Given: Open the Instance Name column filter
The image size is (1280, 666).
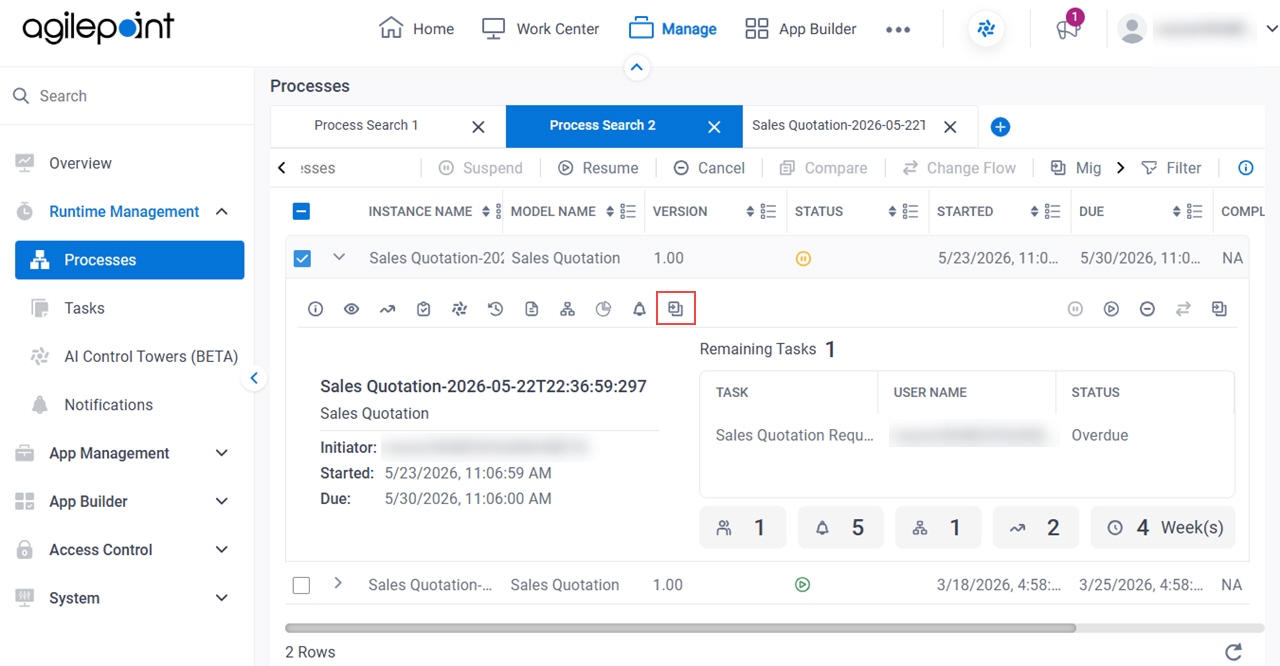Looking at the screenshot, I should click(500, 211).
